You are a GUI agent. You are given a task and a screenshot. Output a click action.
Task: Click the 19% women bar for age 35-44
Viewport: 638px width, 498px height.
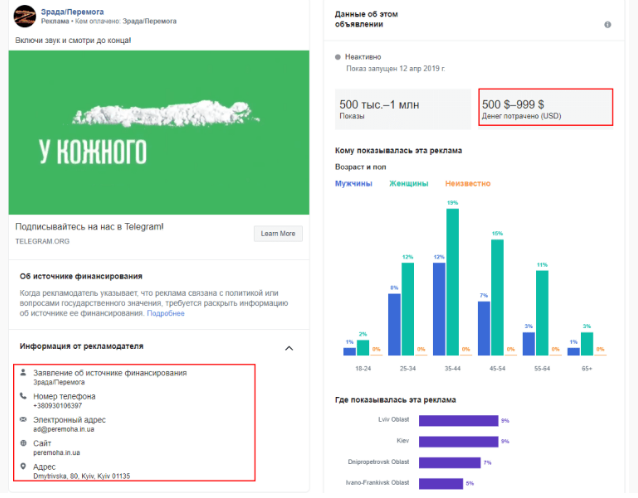(x=453, y=281)
